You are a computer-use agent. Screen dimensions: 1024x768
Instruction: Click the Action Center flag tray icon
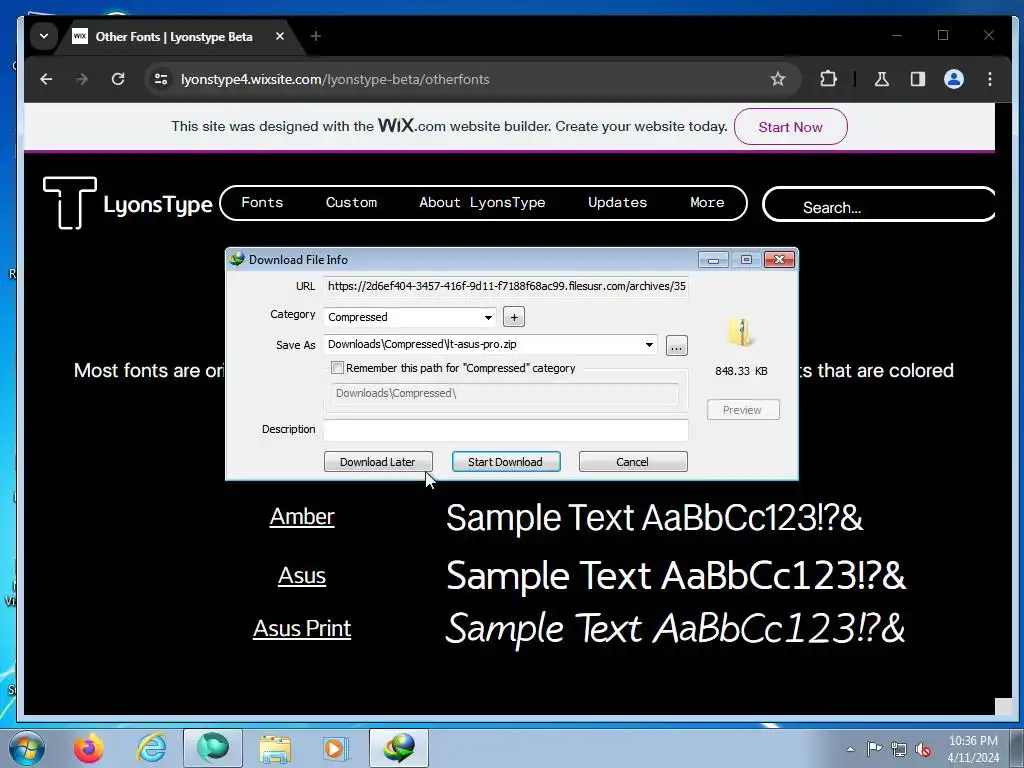[874, 748]
